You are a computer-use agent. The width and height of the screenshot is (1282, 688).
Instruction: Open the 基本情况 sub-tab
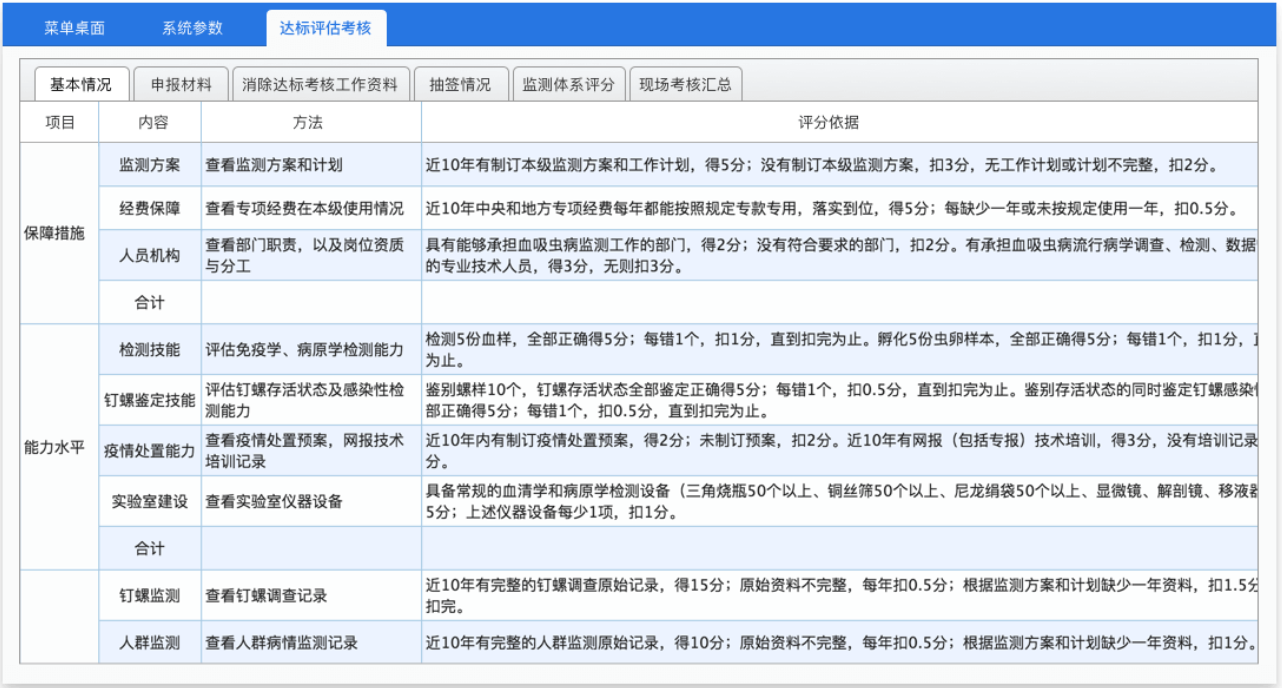click(x=81, y=85)
